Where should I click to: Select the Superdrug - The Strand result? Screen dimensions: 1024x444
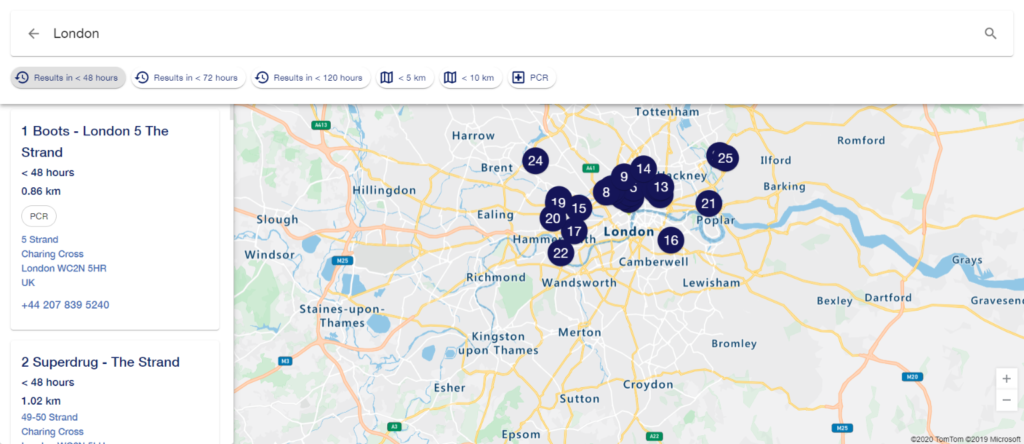pos(101,362)
